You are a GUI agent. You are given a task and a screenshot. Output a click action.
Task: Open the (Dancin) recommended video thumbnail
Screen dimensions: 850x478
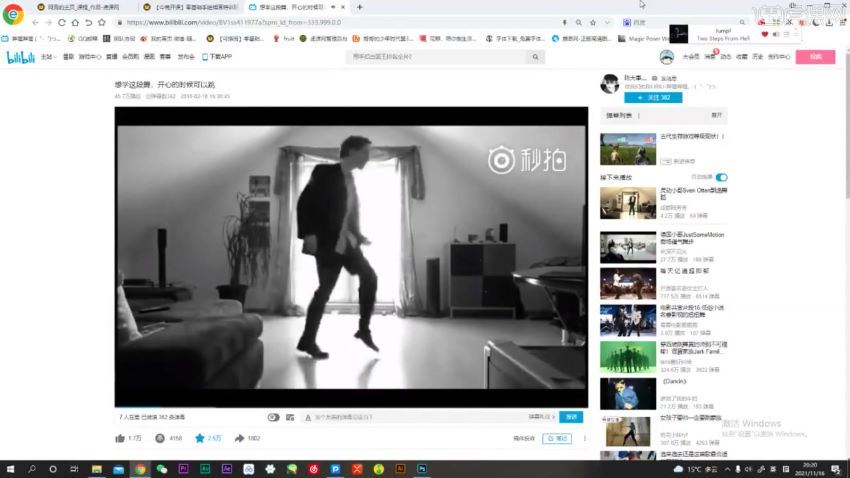[628, 393]
